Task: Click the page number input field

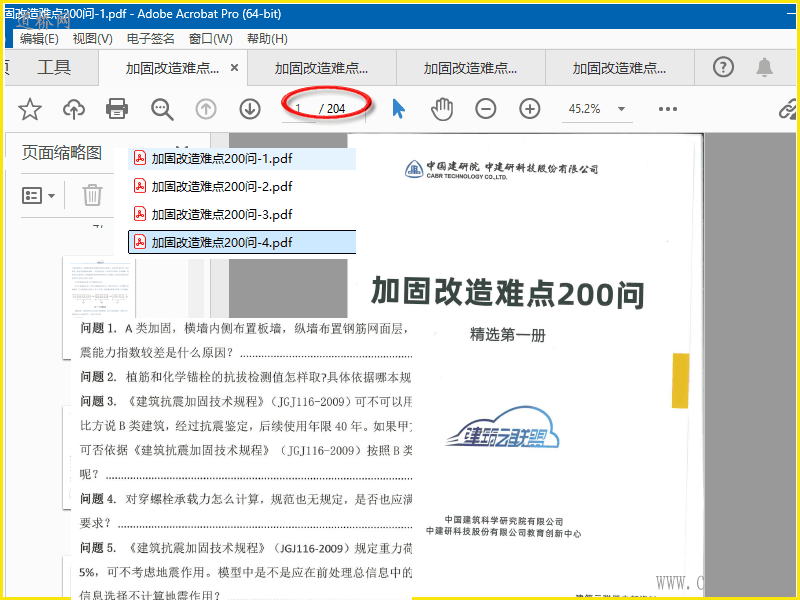Action: tap(298, 109)
